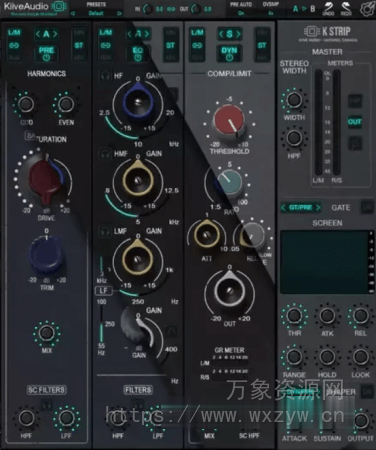The height and width of the screenshot is (450, 376).
Task: Click the gate THR knob
Action: (x=294, y=315)
